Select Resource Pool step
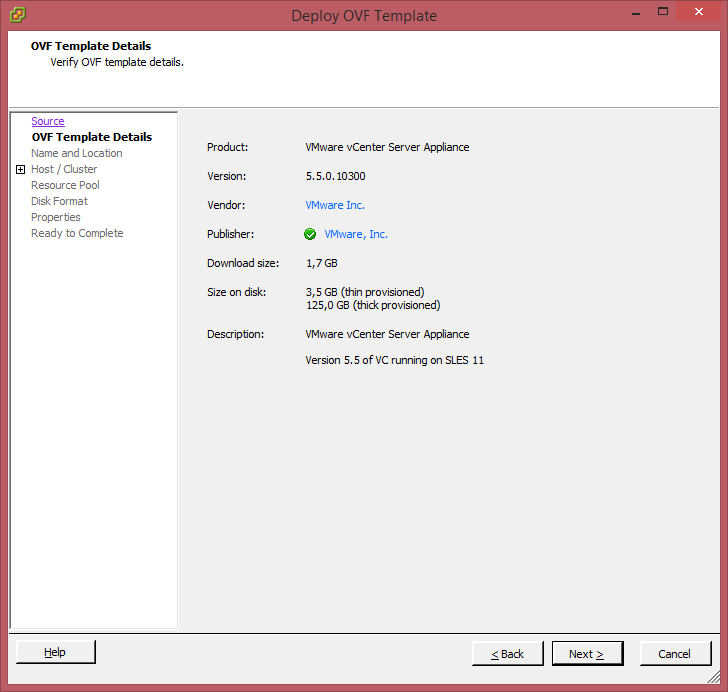This screenshot has height=692, width=728. click(65, 185)
